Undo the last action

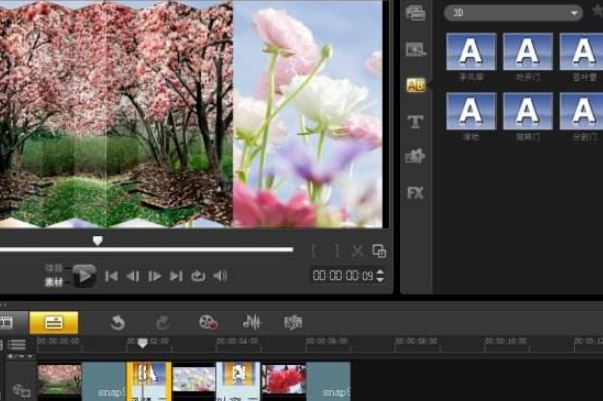point(117,323)
